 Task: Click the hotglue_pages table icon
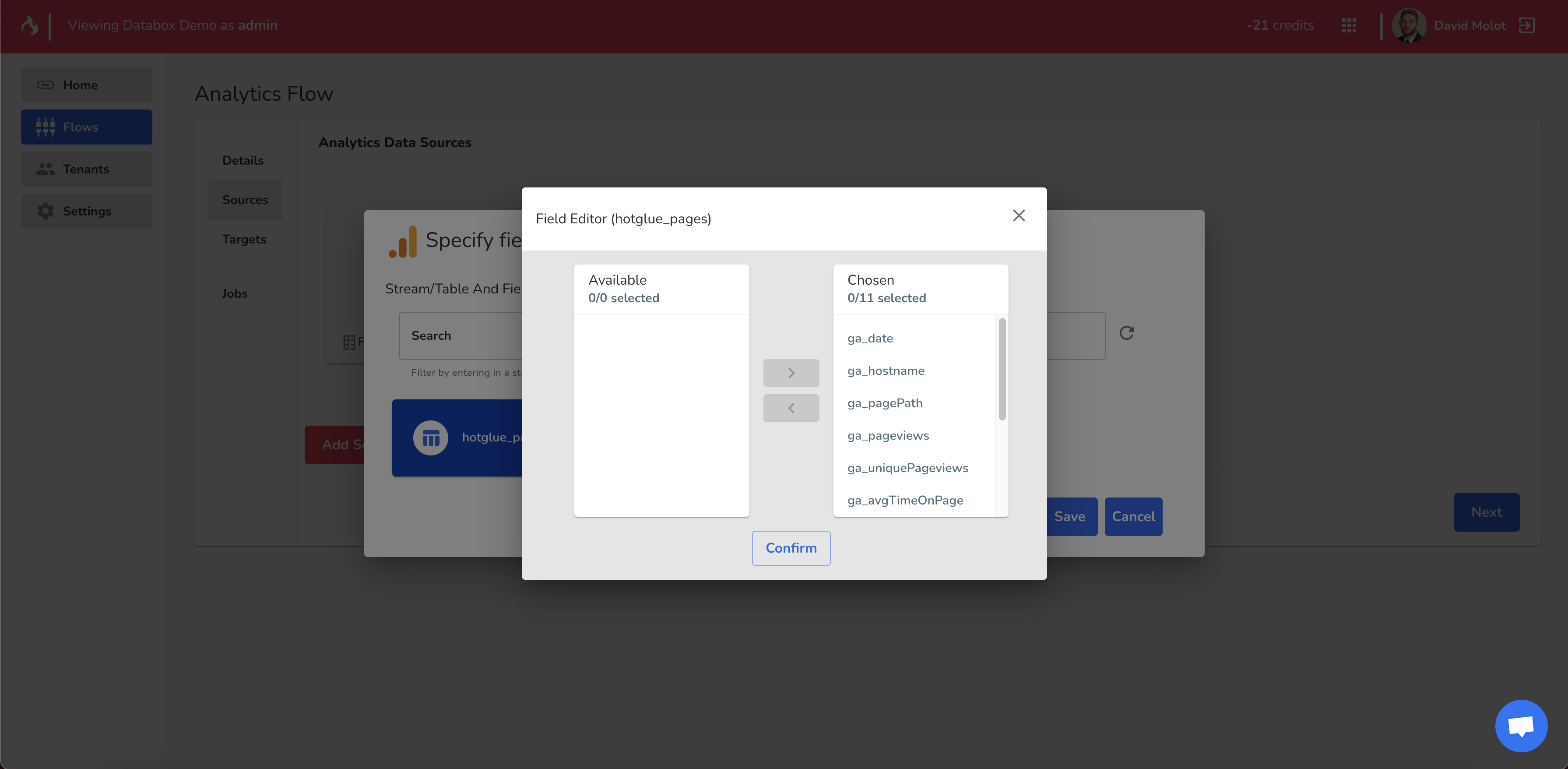[430, 438]
